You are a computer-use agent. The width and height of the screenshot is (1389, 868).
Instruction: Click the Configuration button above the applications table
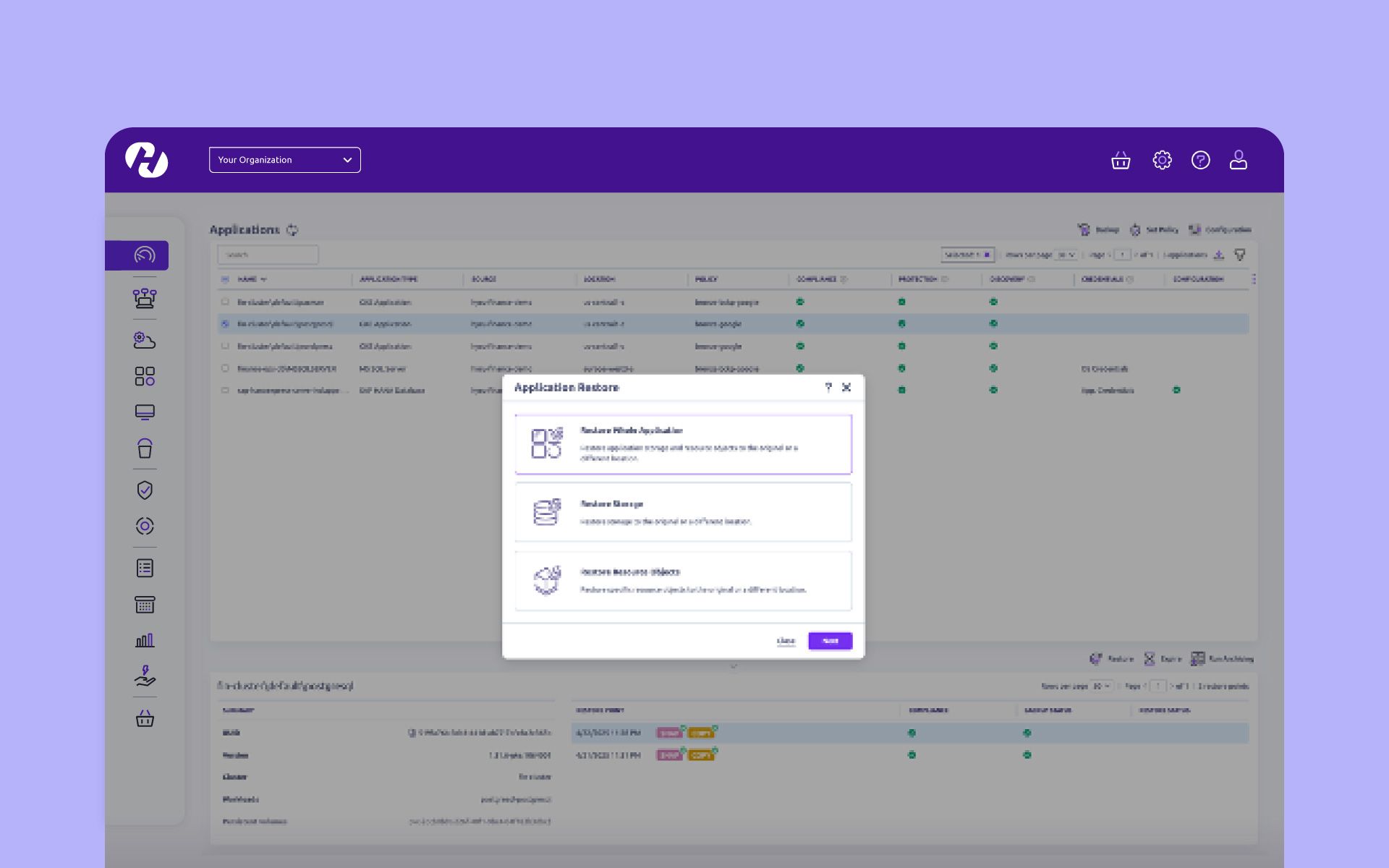tap(1220, 230)
